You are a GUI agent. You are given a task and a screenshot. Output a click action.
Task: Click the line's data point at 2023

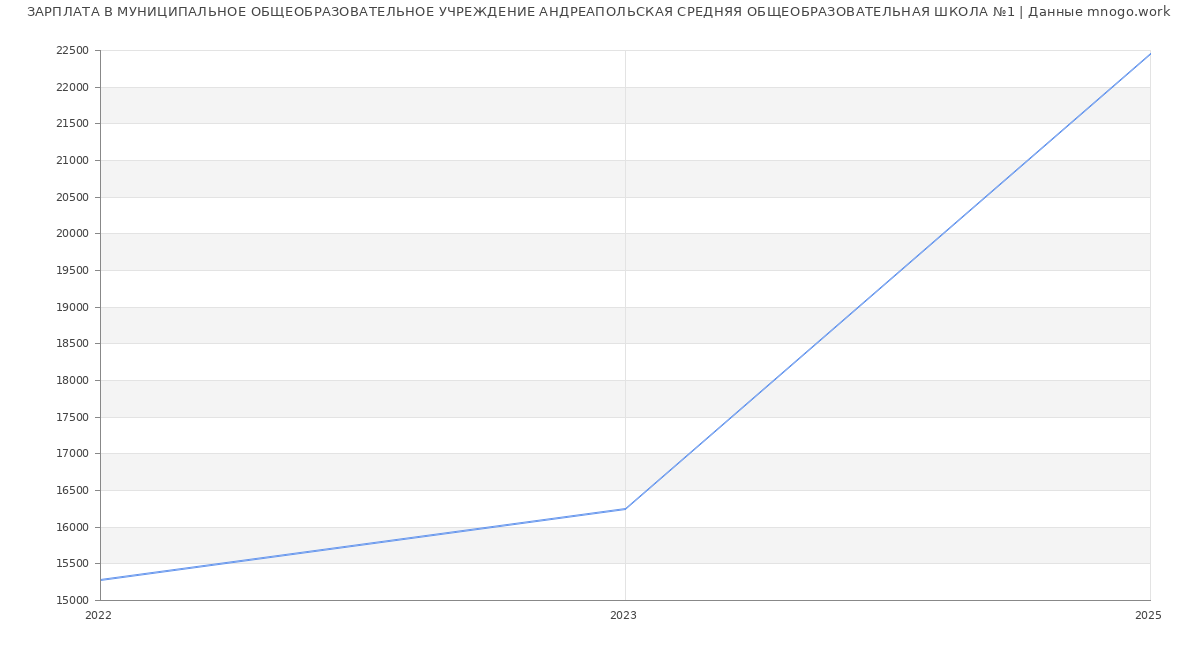(x=625, y=509)
